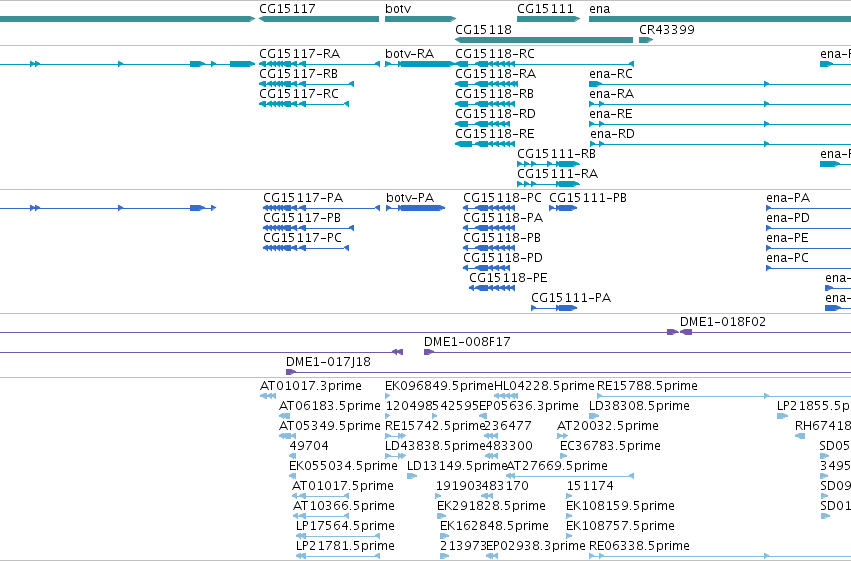This screenshot has height=561, width=851.
Task: Select transcript CG15117-RC
Action: (x=304, y=104)
